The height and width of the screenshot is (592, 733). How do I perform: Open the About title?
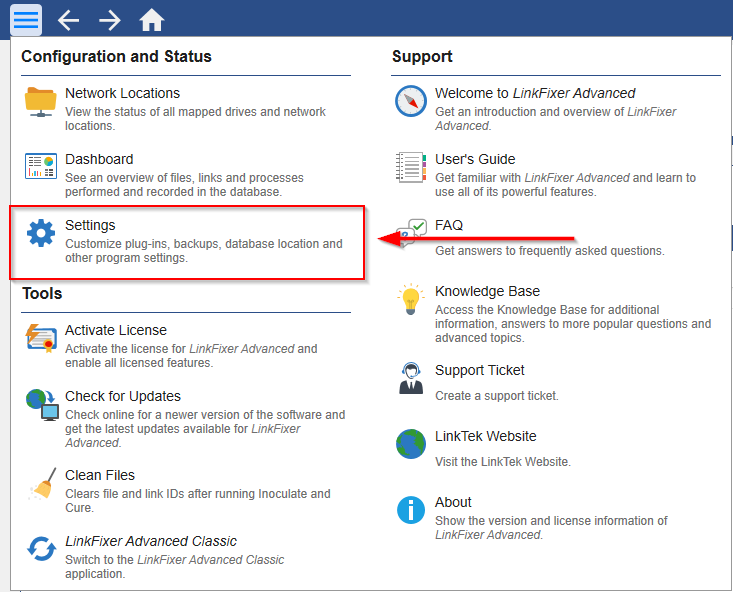point(453,502)
